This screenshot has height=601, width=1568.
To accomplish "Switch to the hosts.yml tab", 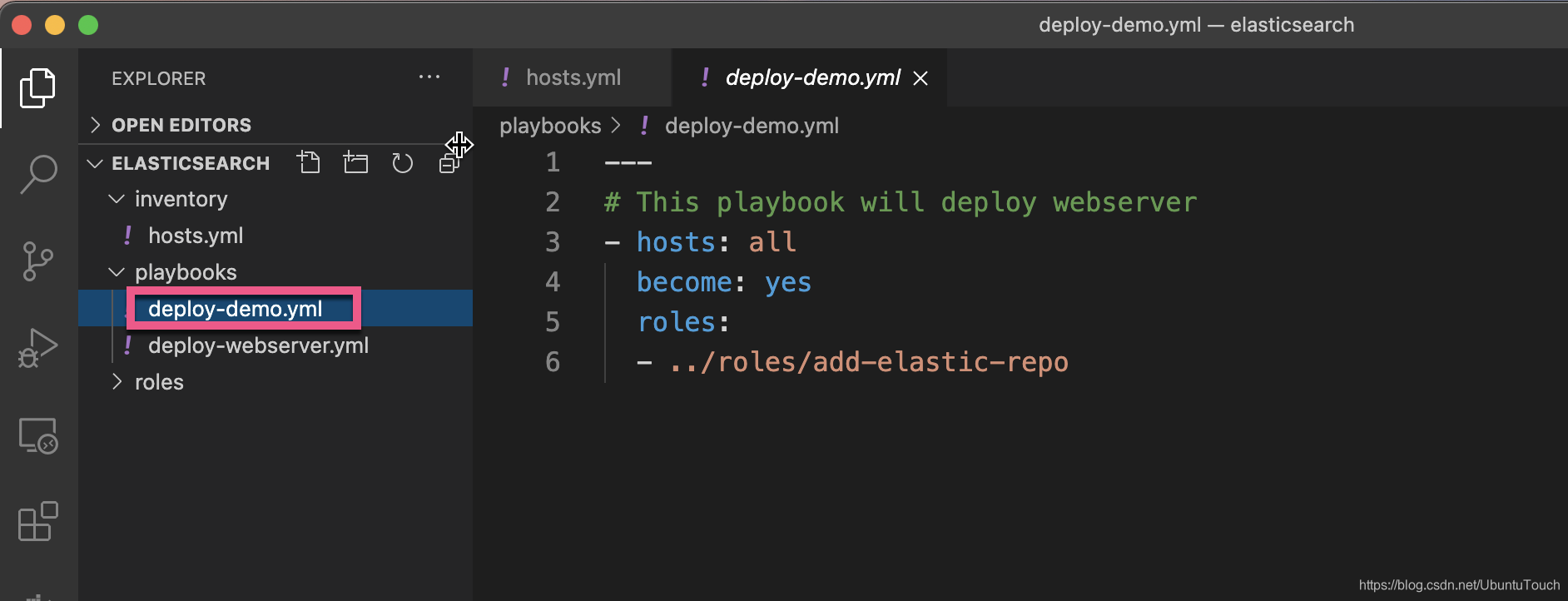I will pos(573,77).
